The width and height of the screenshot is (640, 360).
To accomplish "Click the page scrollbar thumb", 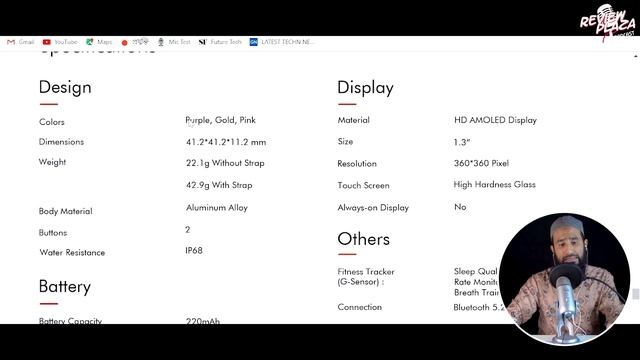I will 636,294.
